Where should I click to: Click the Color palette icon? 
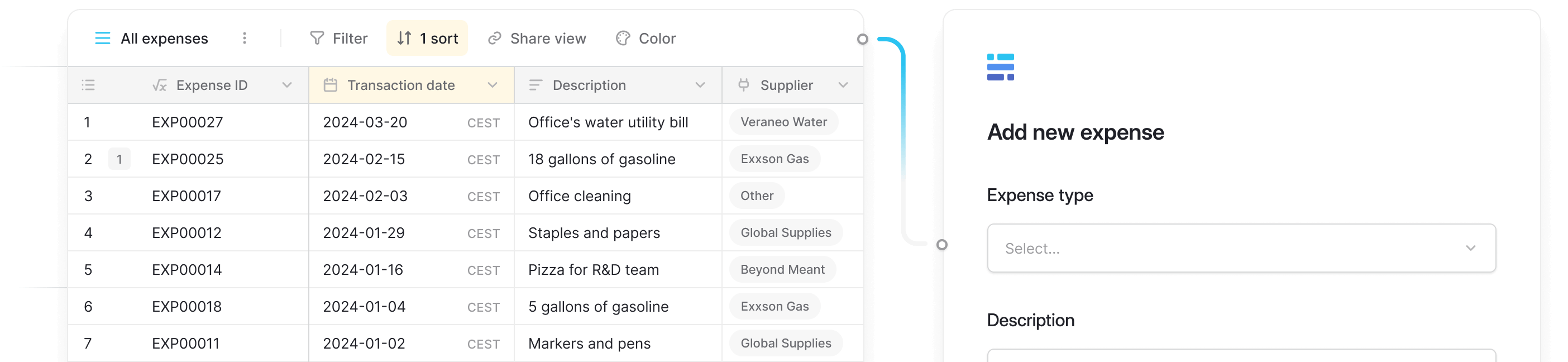click(623, 39)
